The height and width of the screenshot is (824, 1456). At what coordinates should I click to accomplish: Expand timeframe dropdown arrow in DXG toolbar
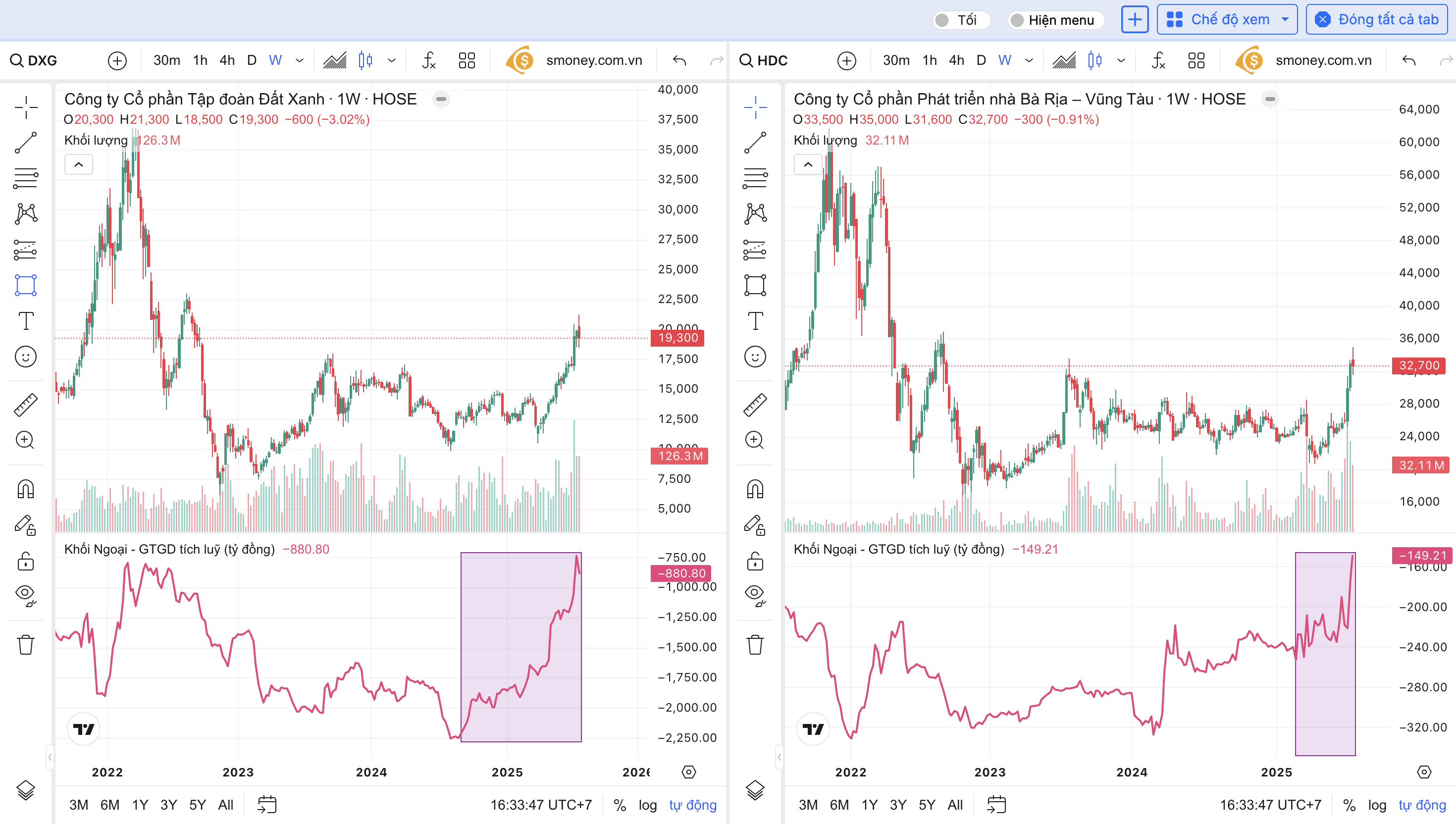(300, 60)
